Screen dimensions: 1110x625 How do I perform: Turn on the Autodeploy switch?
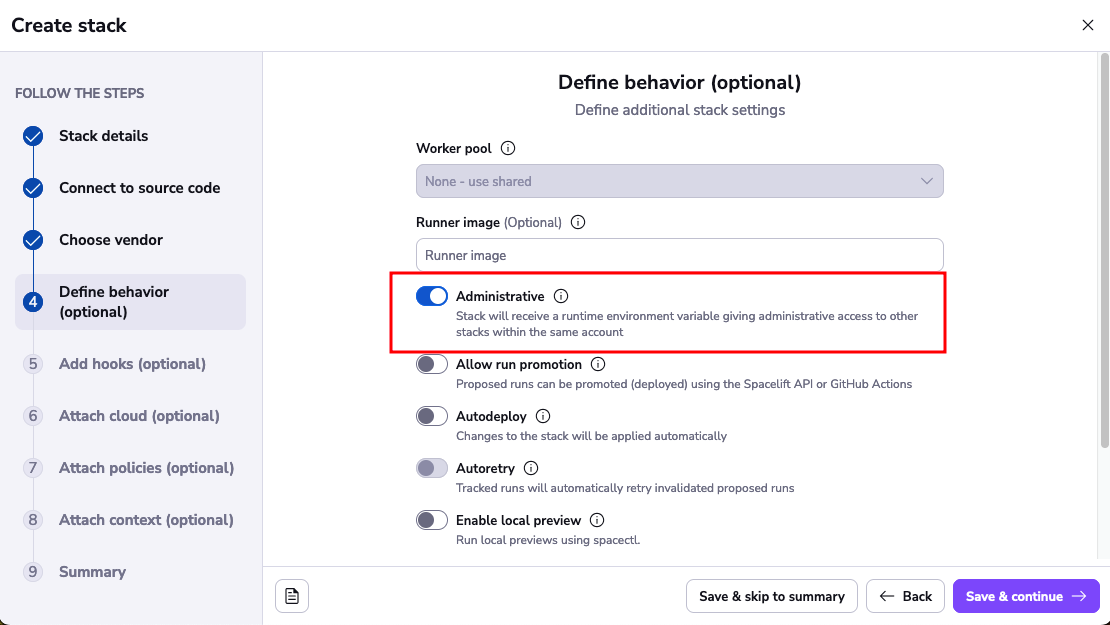(432, 416)
